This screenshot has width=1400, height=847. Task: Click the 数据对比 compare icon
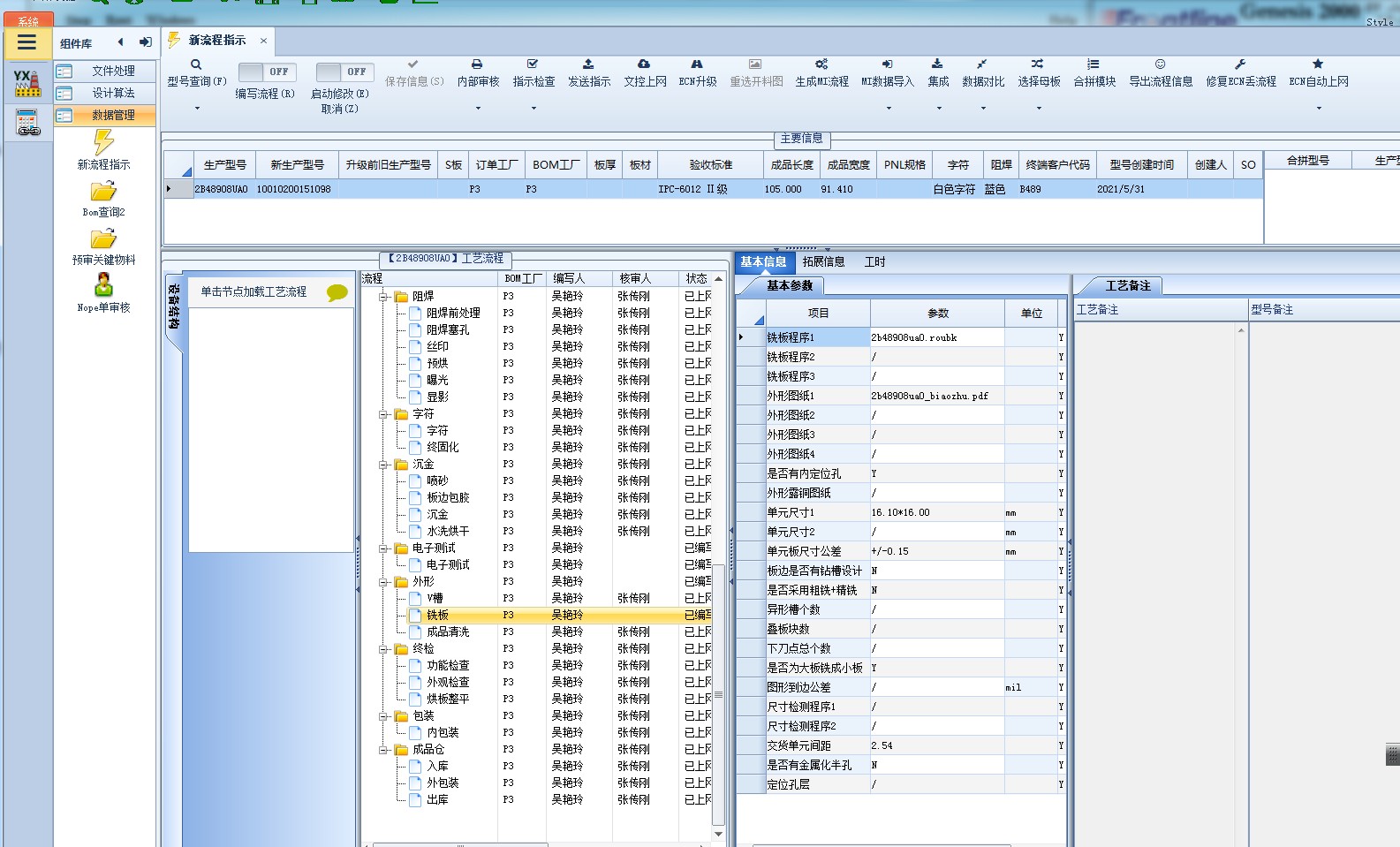pos(982,64)
